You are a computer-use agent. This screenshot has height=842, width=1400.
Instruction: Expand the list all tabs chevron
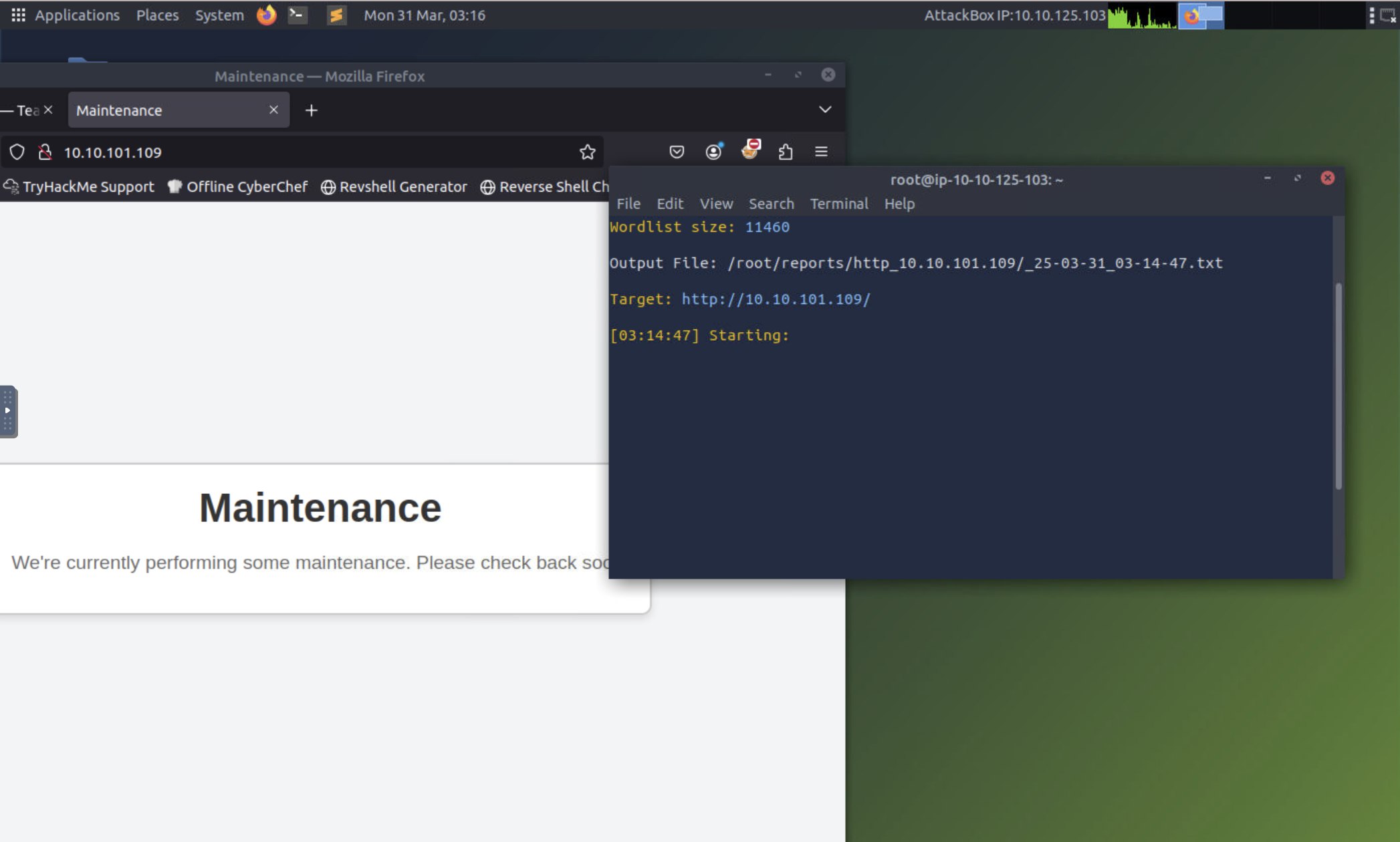825,110
